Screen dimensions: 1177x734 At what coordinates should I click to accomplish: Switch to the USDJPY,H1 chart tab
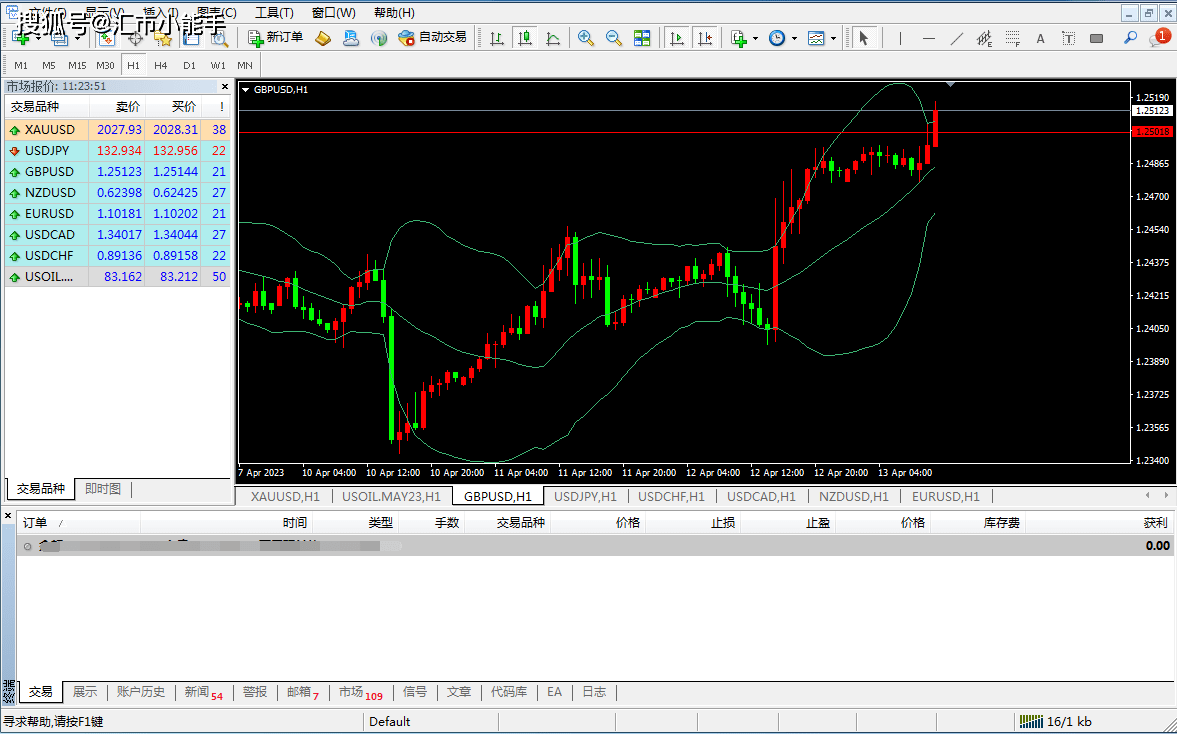pyautogui.click(x=585, y=496)
